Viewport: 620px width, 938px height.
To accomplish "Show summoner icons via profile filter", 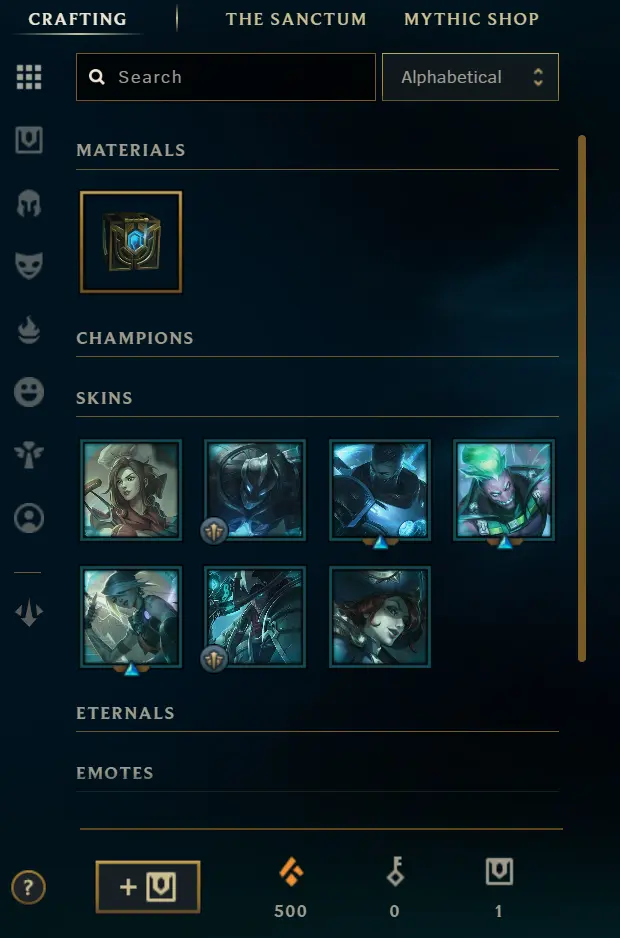I will click(29, 518).
